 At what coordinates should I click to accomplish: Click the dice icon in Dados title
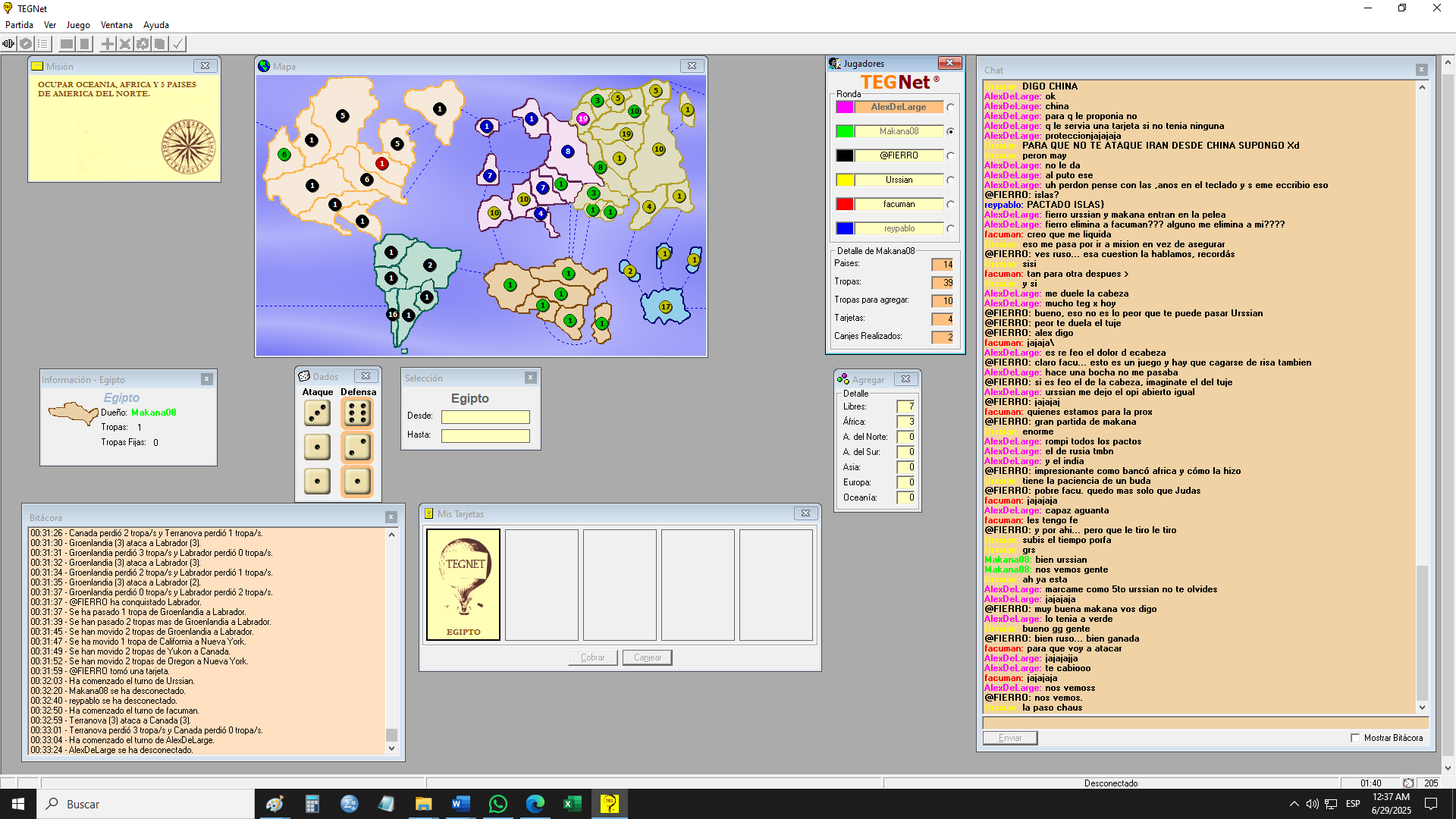(304, 376)
